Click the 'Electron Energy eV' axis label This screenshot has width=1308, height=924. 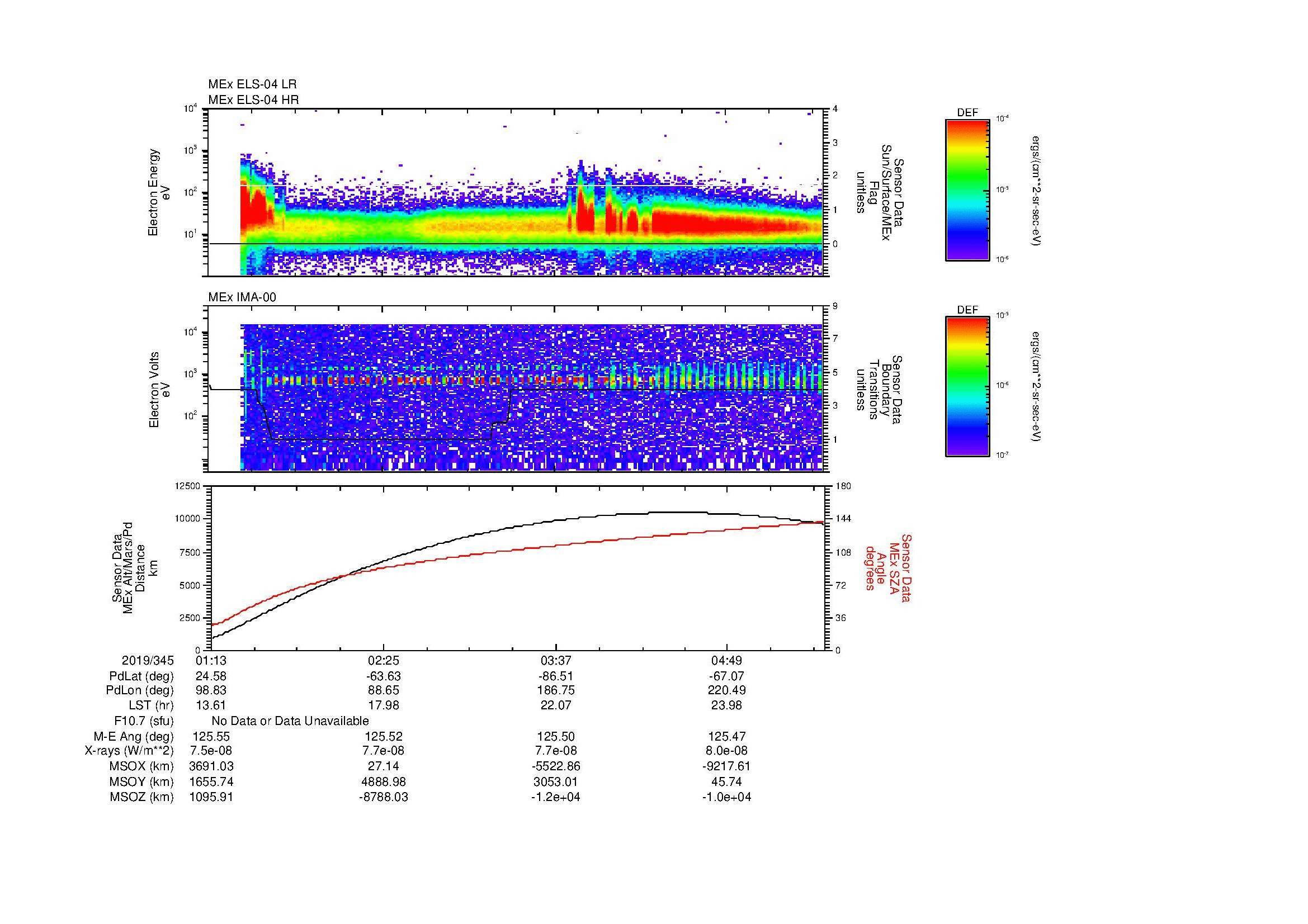point(159,192)
